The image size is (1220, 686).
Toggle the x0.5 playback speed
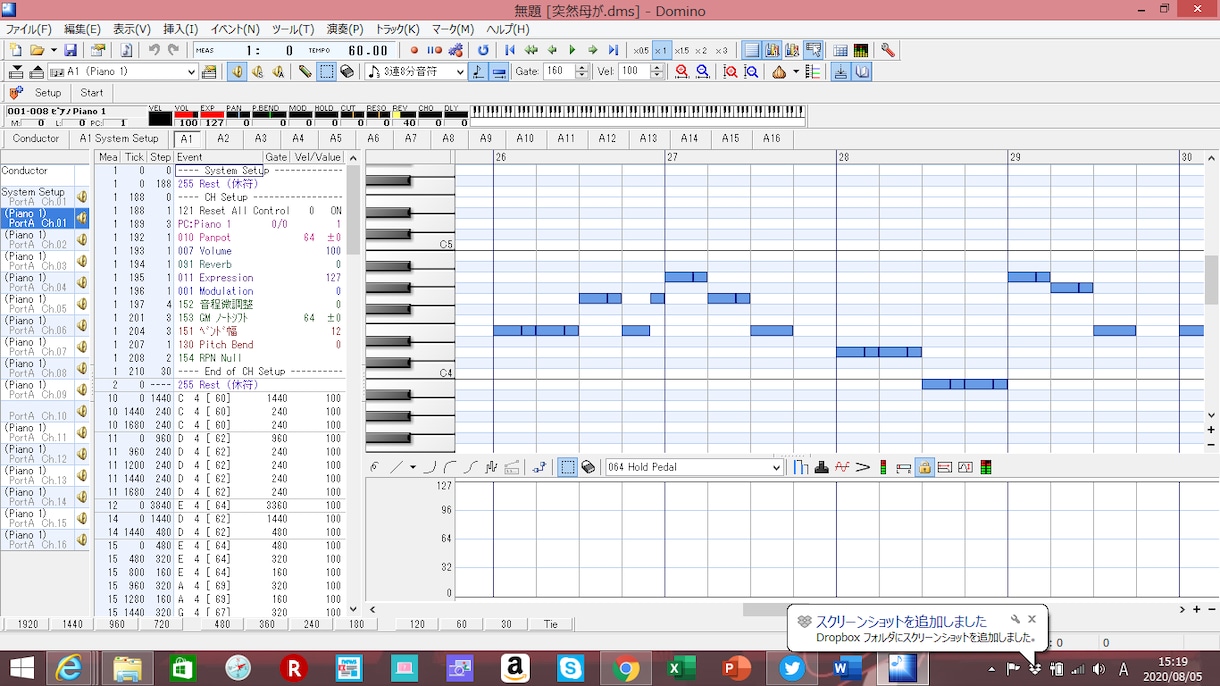(641, 50)
